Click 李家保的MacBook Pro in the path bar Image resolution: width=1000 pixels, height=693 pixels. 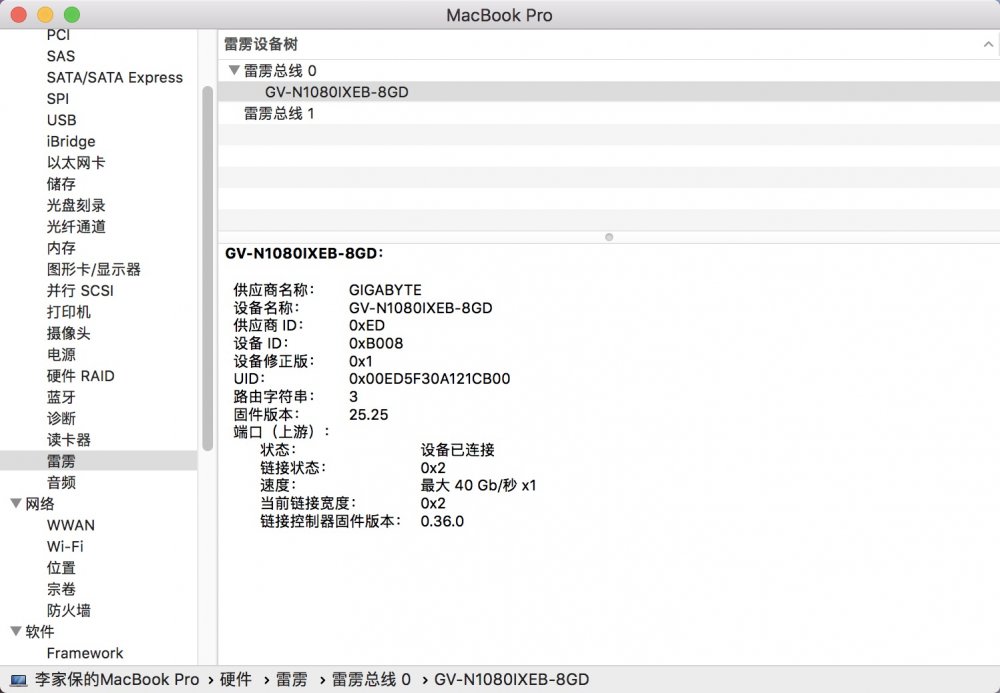click(x=117, y=680)
